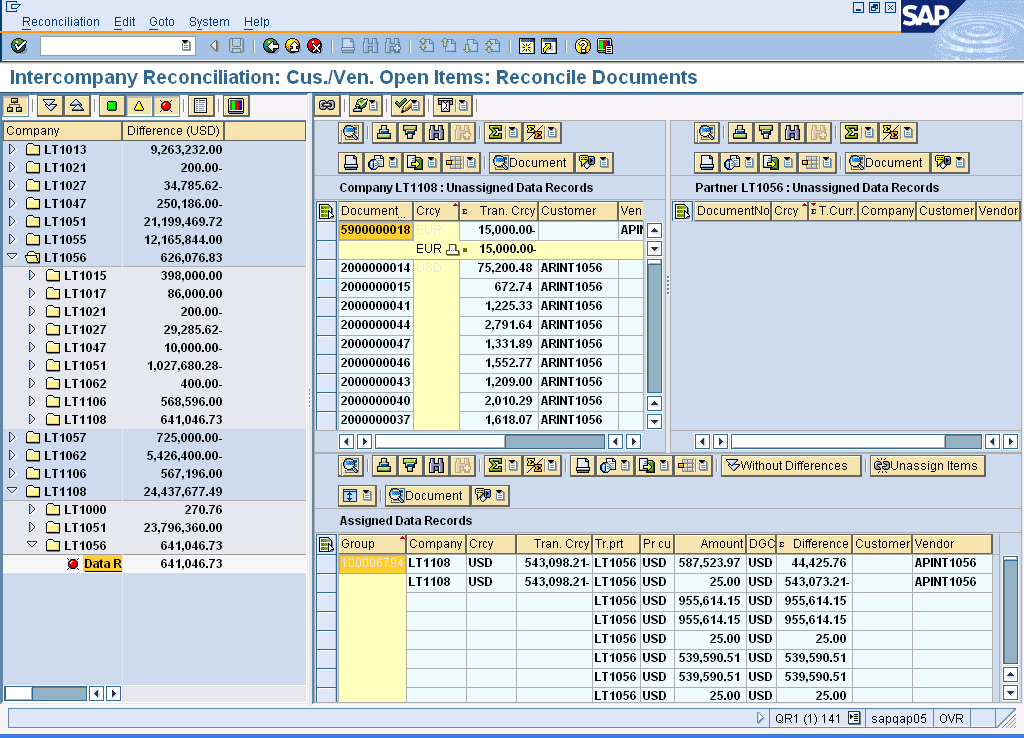The width and height of the screenshot is (1024, 738).
Task: Open the Total sum dropdown in Company LT1108 panel
Action: pyautogui.click(x=513, y=133)
